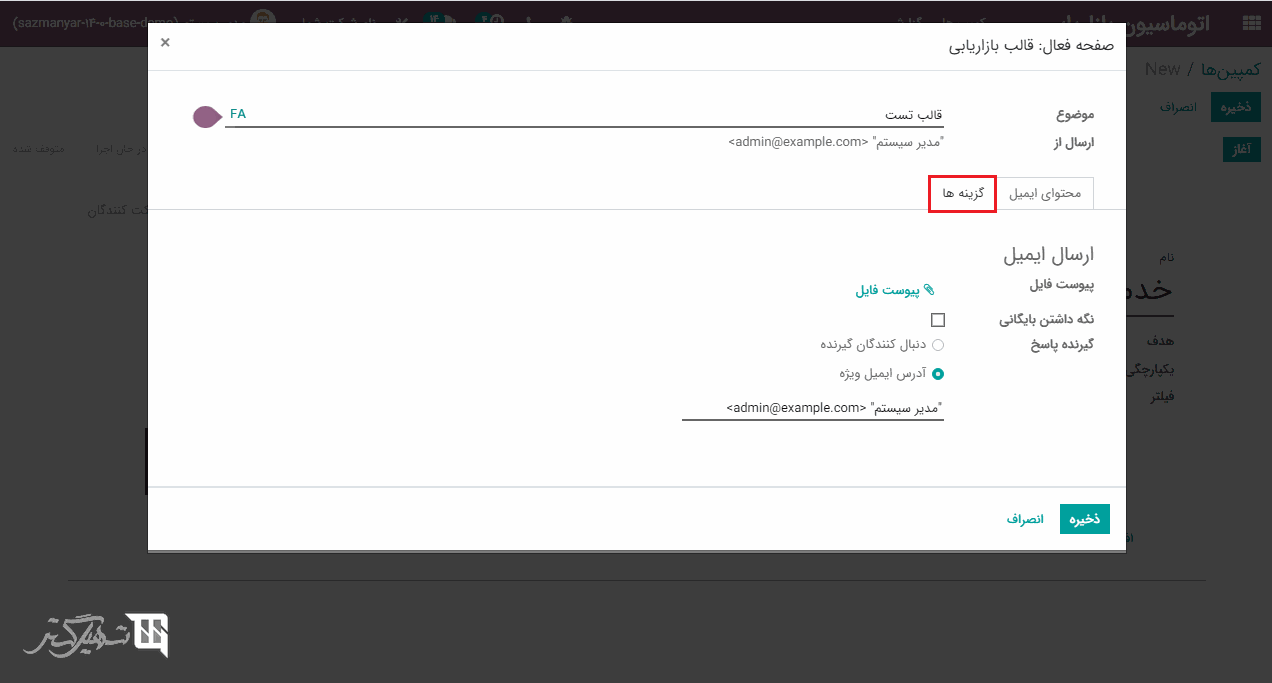Open the user avatar menu in top bar

(262, 21)
